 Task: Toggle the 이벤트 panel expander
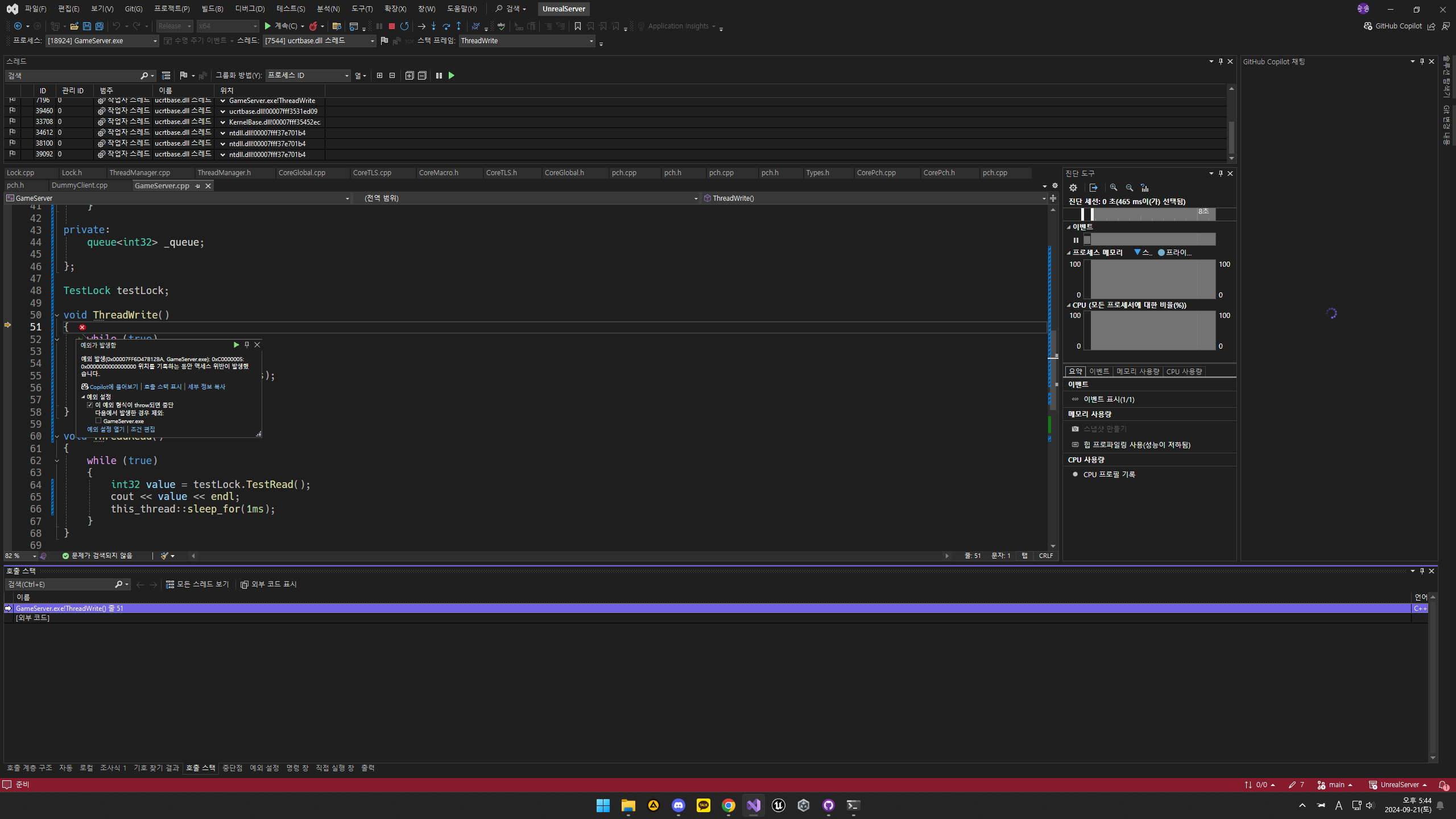pyautogui.click(x=1069, y=226)
